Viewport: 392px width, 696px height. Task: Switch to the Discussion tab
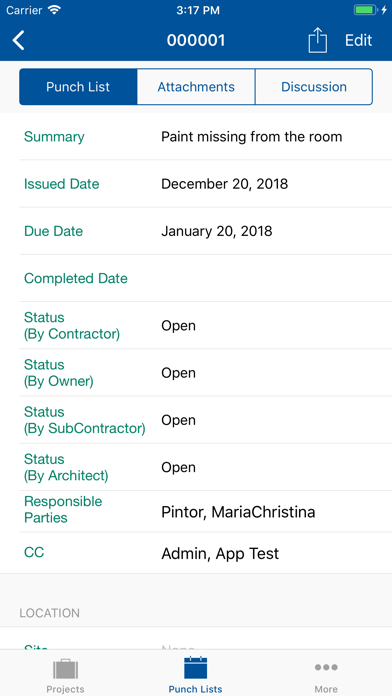tap(314, 87)
